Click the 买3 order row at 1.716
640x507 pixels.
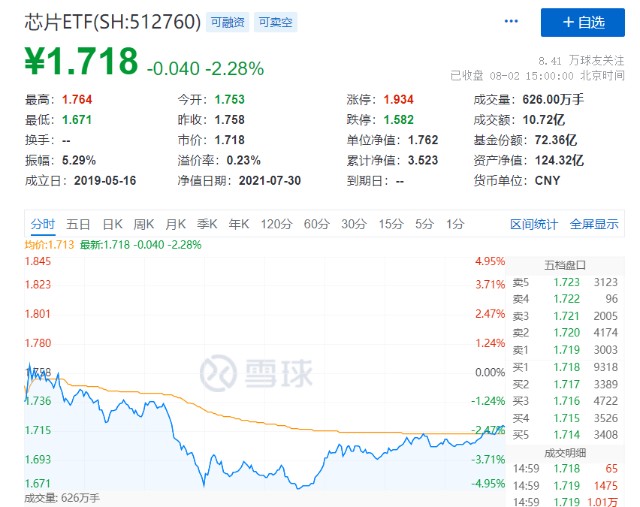coord(565,401)
